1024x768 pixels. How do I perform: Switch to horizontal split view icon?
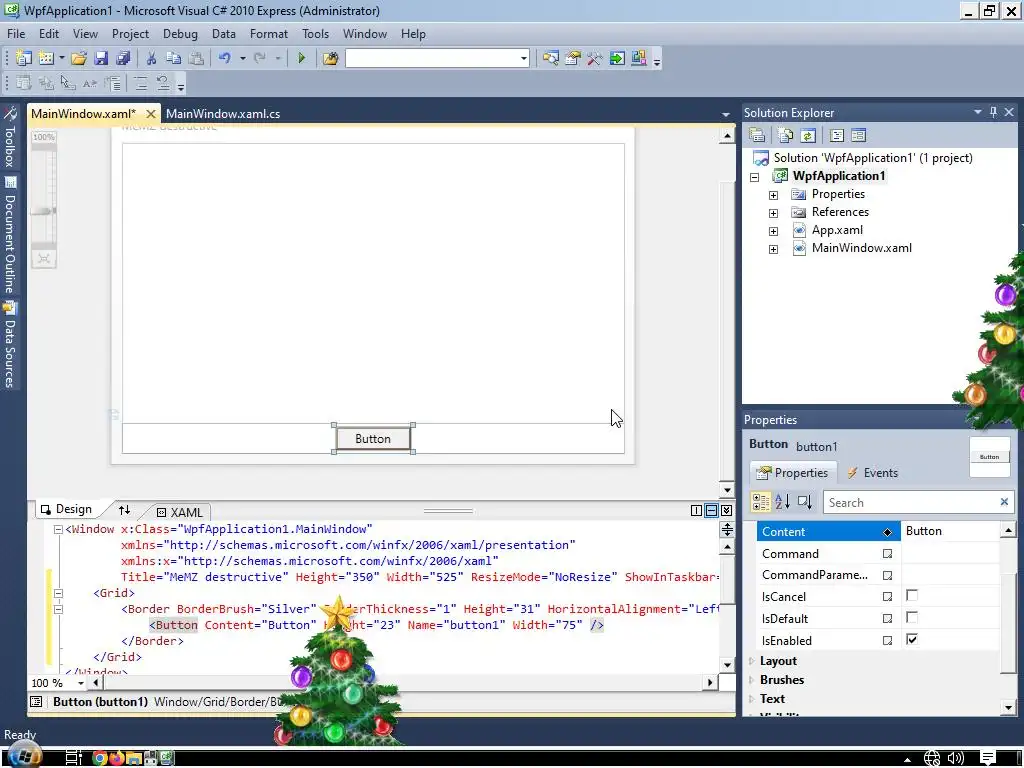[x=711, y=510]
